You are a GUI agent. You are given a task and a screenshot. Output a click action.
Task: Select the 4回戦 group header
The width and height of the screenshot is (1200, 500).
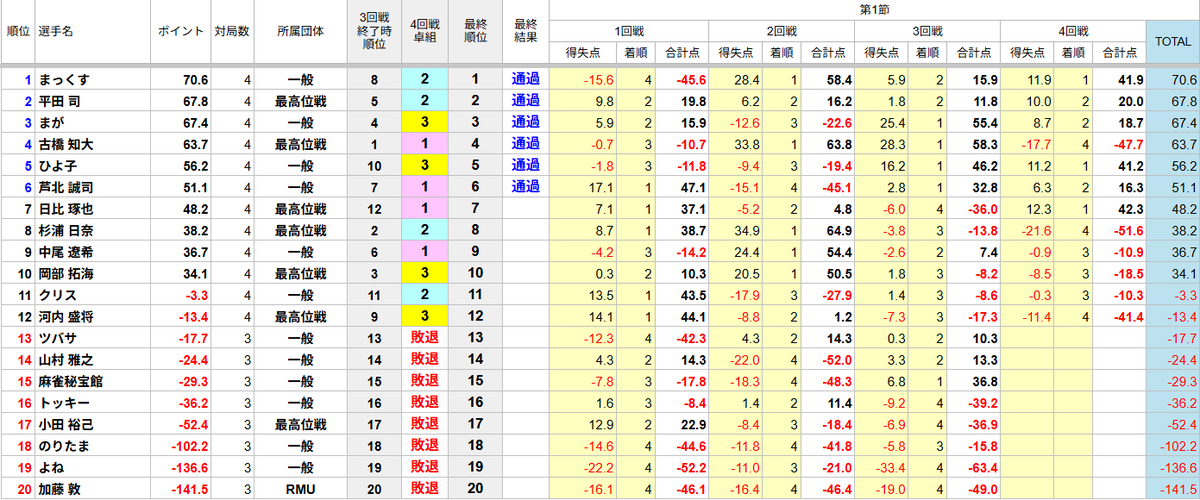(1076, 31)
